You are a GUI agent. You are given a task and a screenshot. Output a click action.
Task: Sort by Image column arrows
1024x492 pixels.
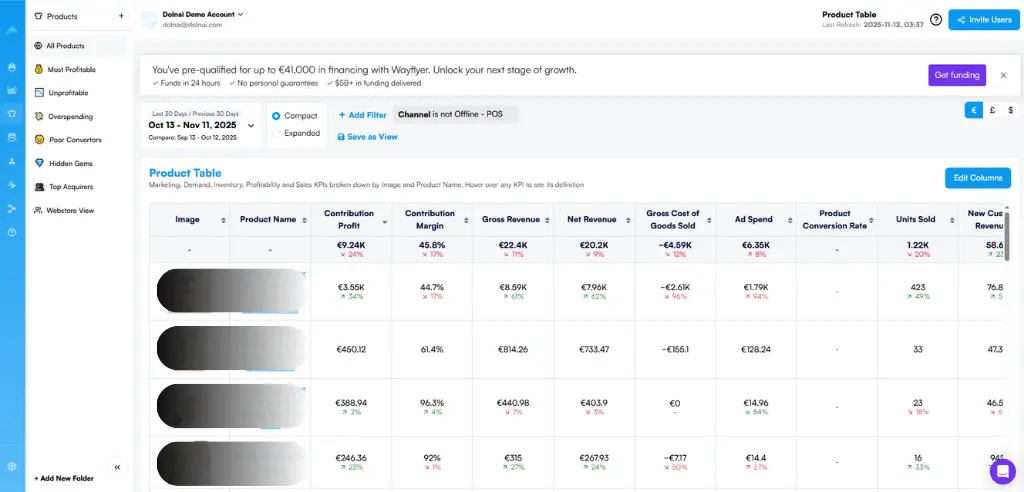click(223, 220)
